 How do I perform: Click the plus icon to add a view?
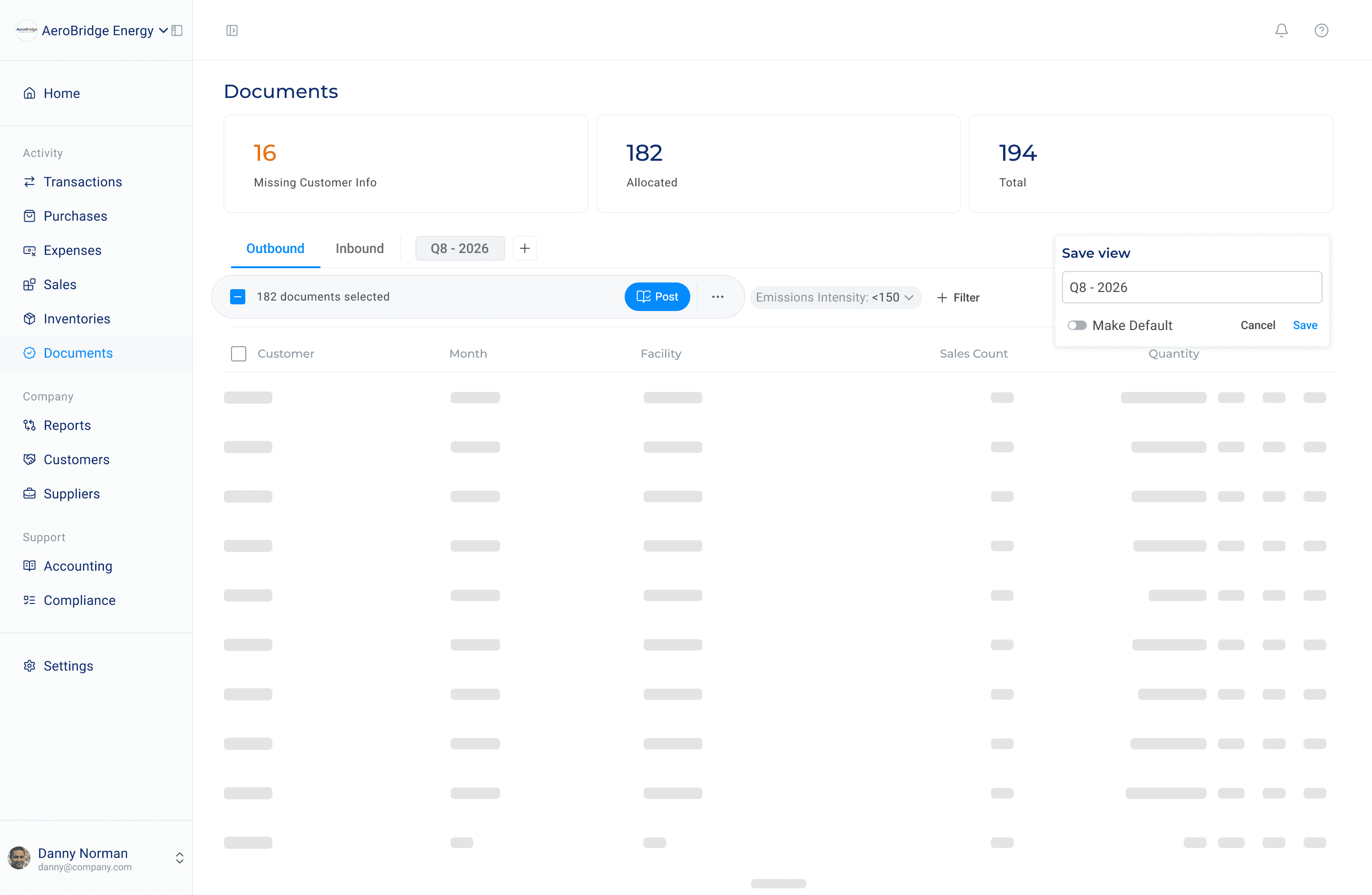pyautogui.click(x=524, y=248)
